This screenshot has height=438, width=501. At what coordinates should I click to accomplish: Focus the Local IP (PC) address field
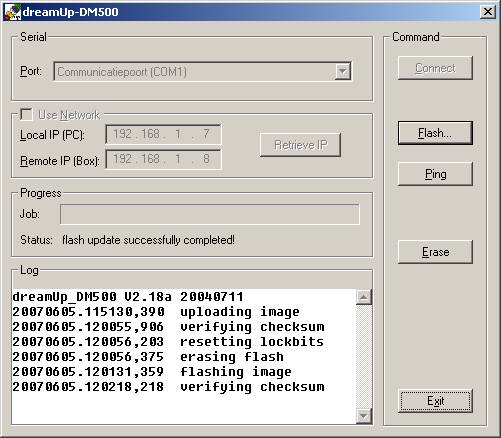163,134
